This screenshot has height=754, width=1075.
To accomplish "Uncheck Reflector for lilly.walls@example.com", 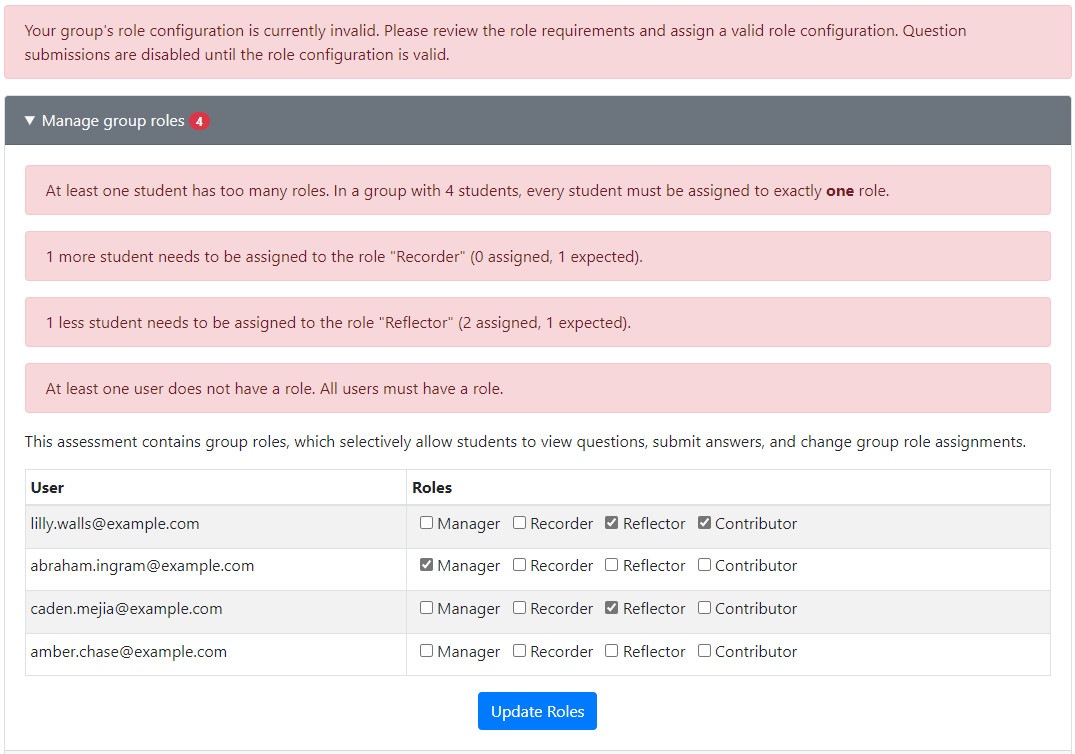I will [612, 523].
